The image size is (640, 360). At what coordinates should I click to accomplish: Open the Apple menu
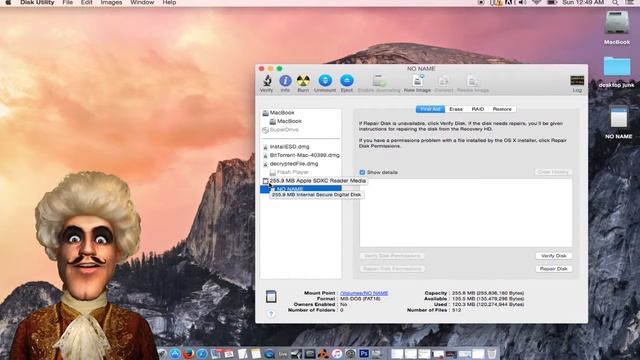point(8,3)
